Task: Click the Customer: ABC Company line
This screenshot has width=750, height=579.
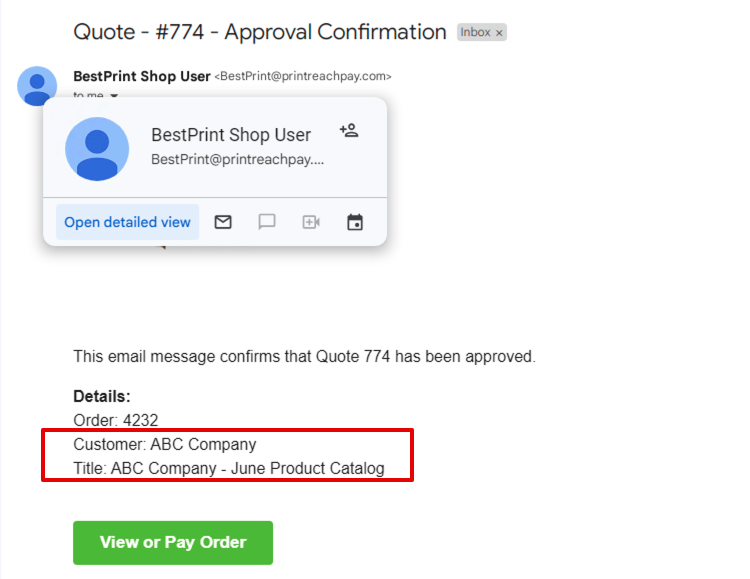Action: pos(165,444)
